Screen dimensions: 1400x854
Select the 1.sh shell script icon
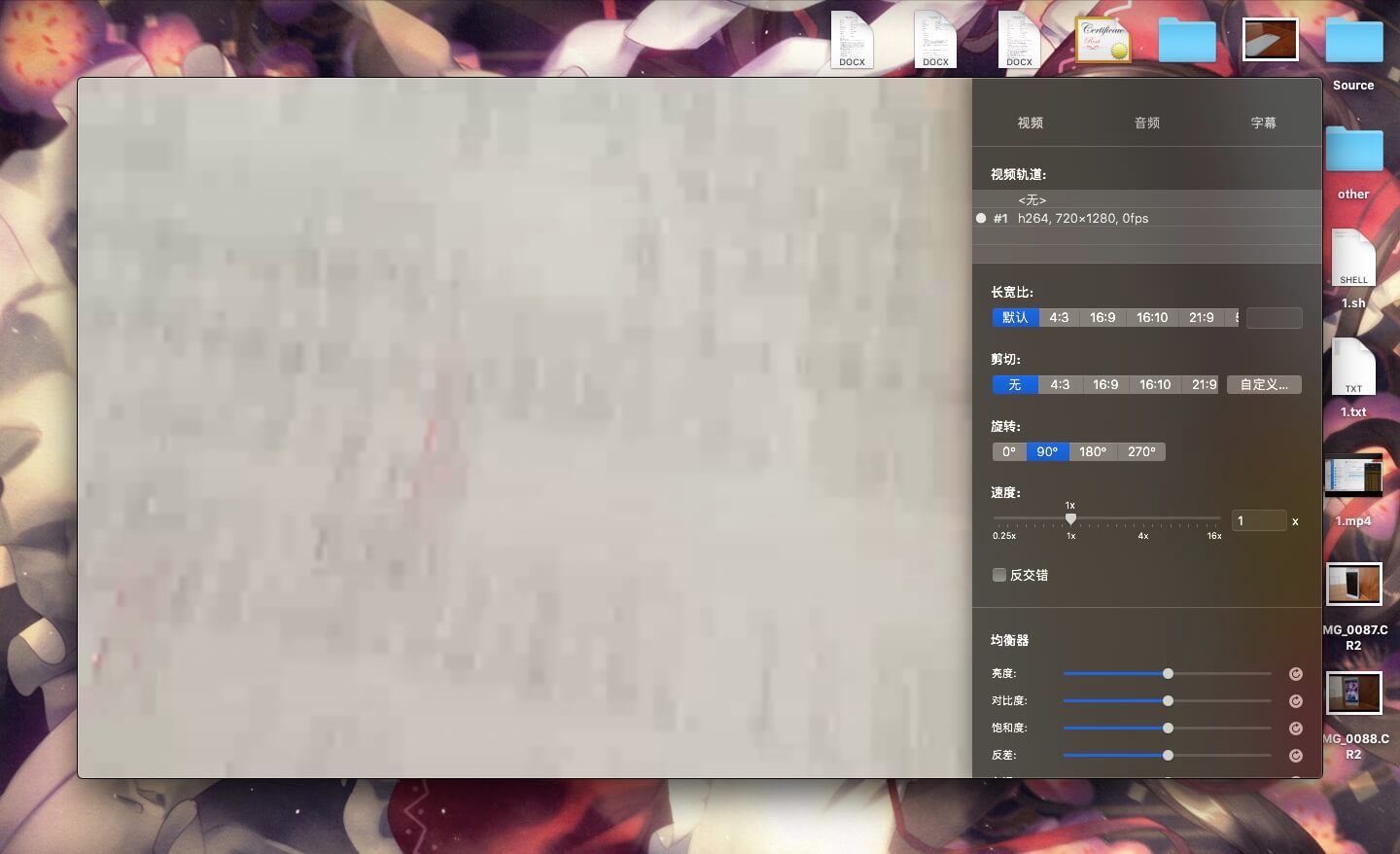pos(1353,259)
